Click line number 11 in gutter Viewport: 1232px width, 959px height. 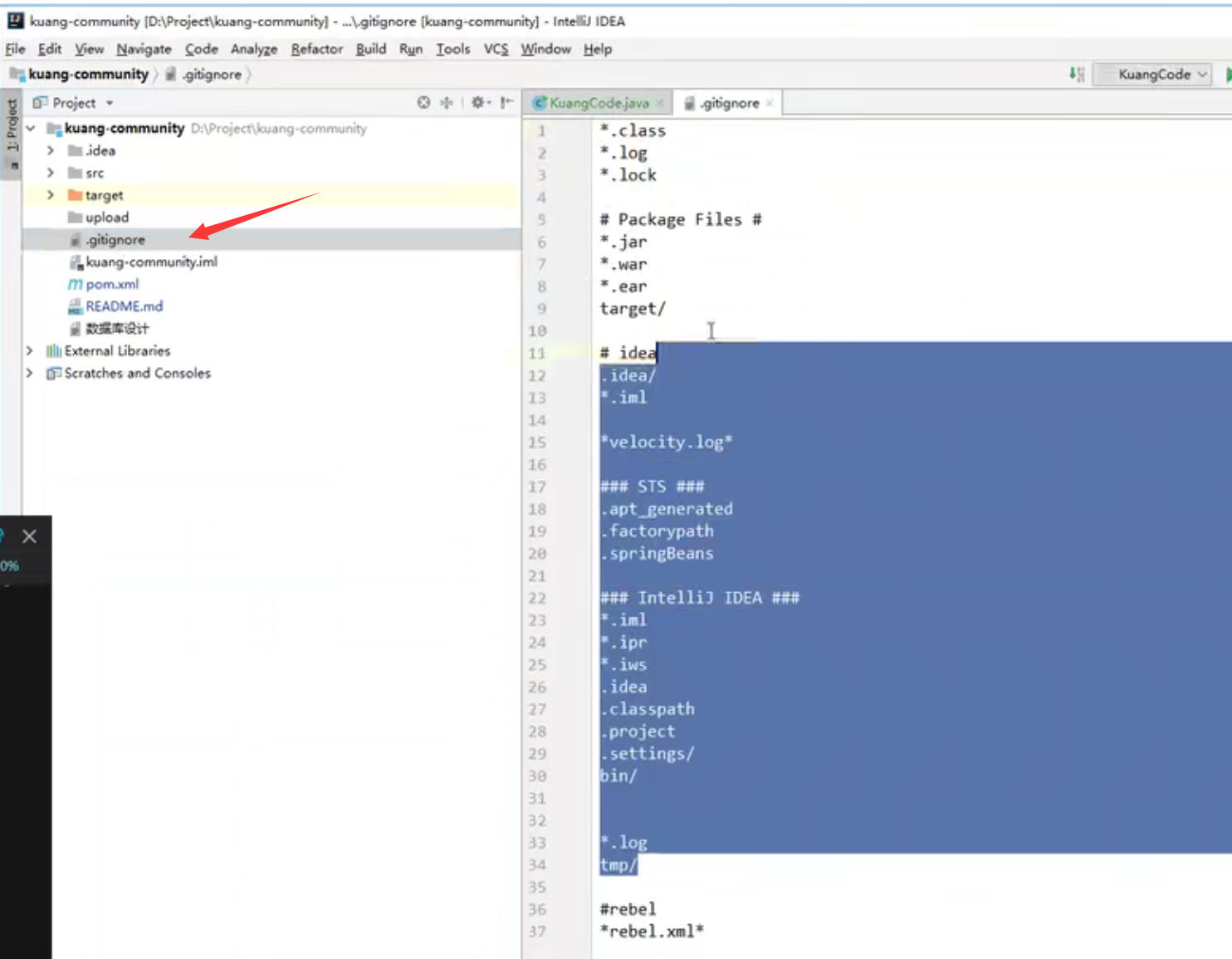[537, 353]
